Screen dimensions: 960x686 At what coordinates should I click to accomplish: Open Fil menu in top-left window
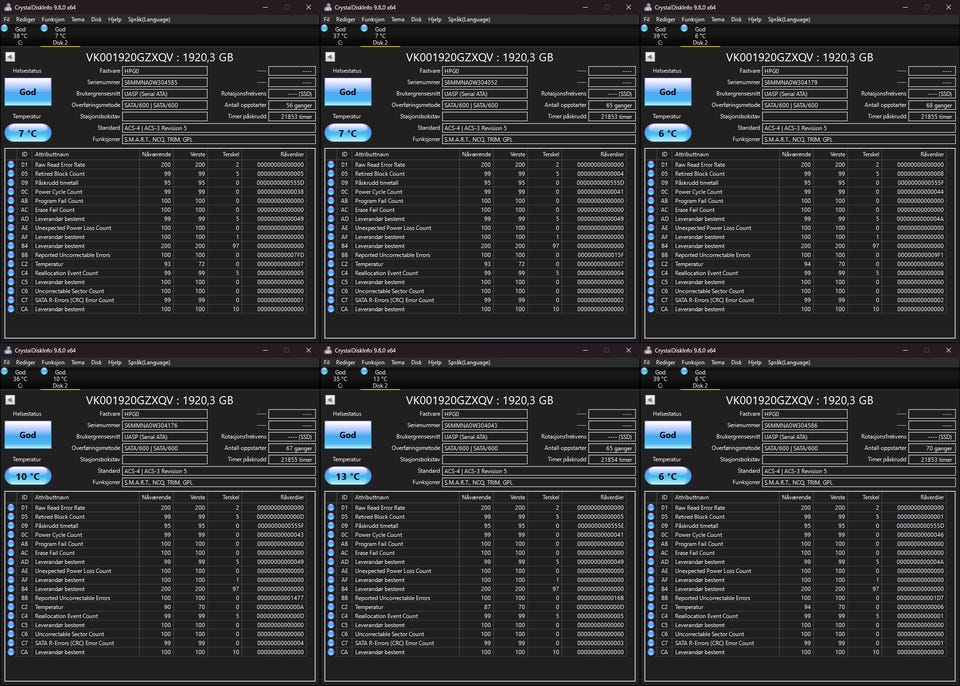tap(7, 20)
